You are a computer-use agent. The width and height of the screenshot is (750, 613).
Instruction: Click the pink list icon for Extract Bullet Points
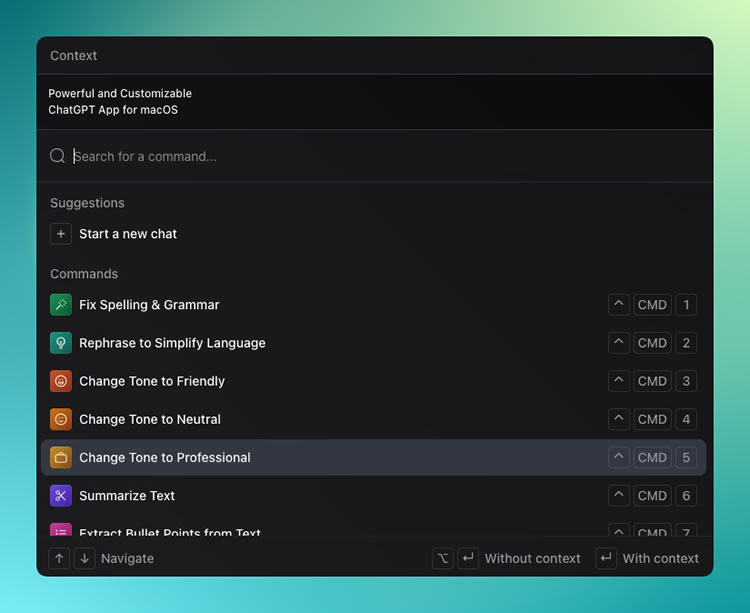click(61, 530)
